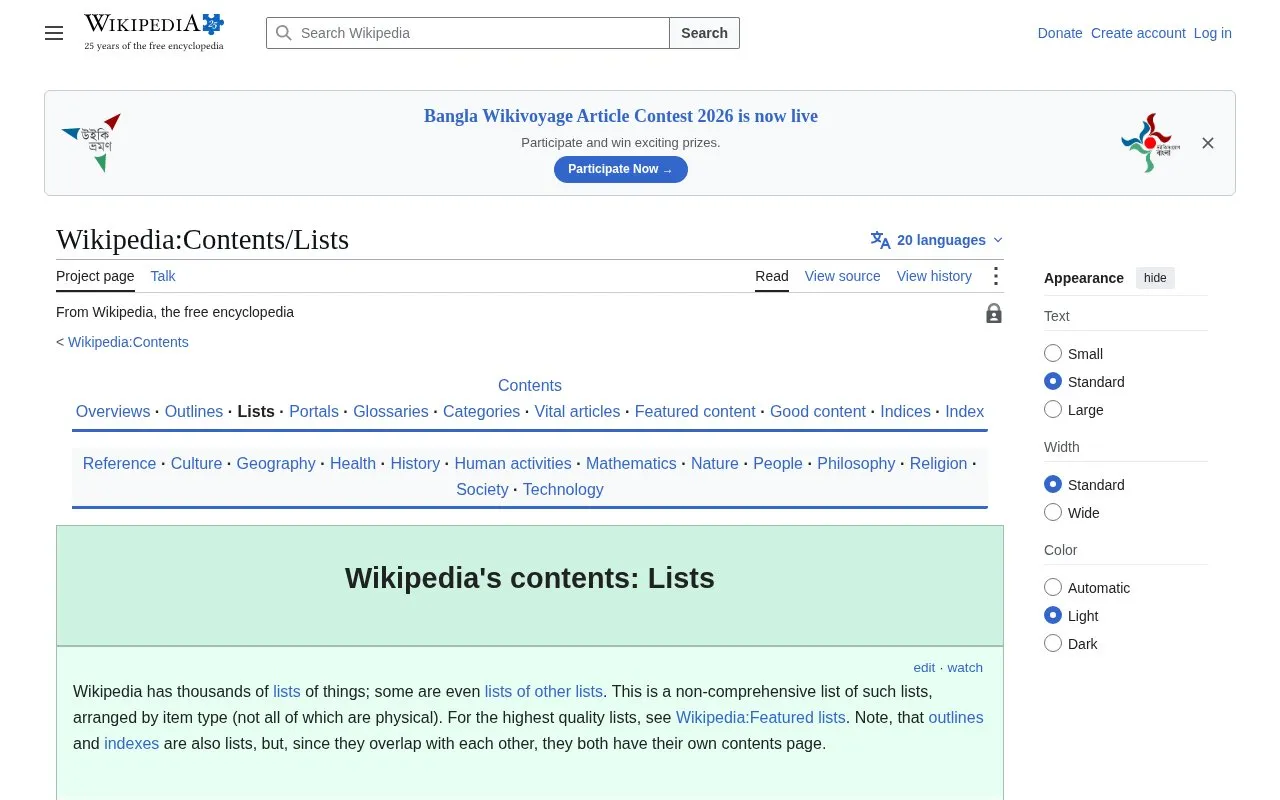
Task: Select Automatic color mode
Action: click(x=1053, y=587)
